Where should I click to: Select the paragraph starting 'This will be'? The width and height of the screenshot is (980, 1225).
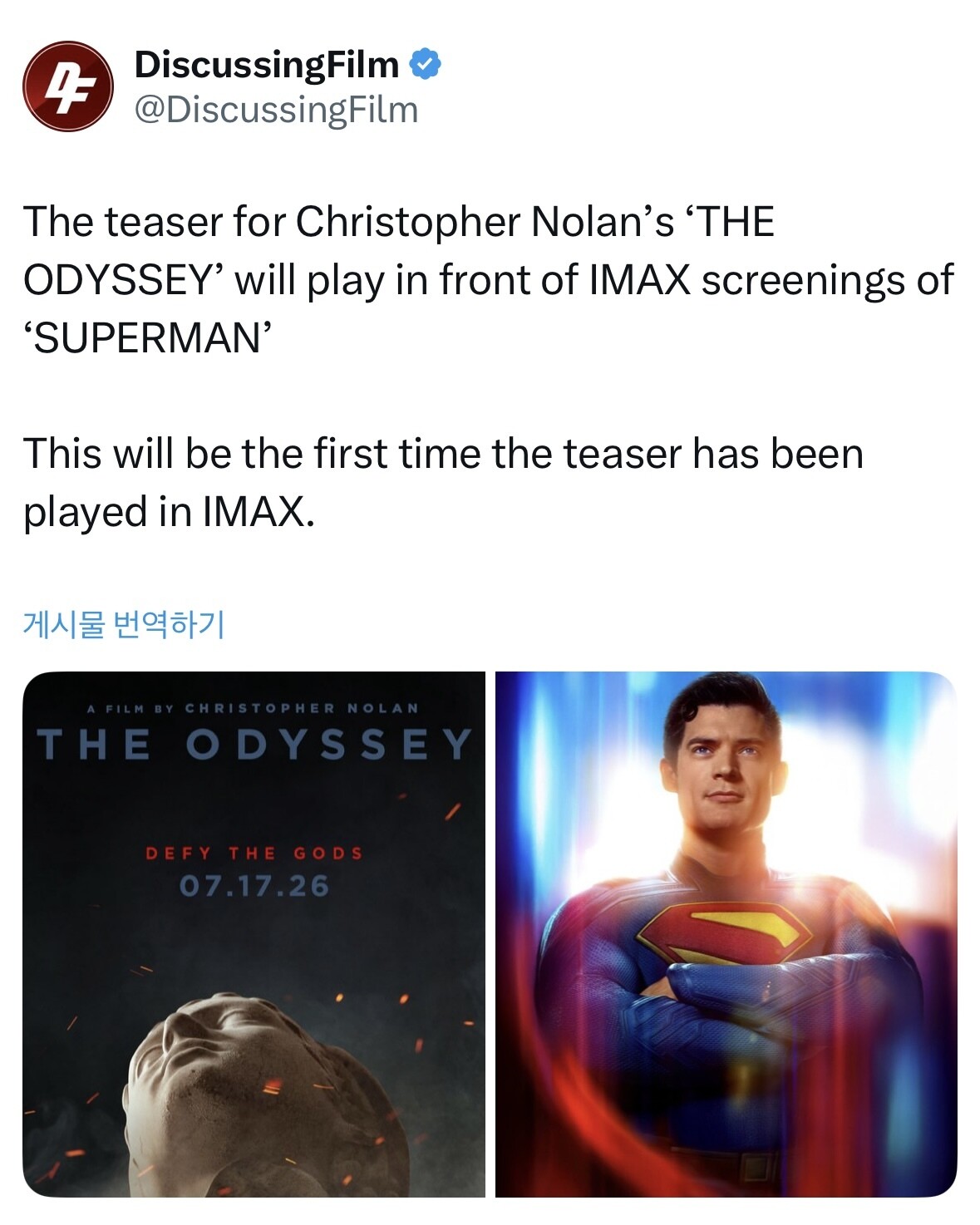[443, 483]
